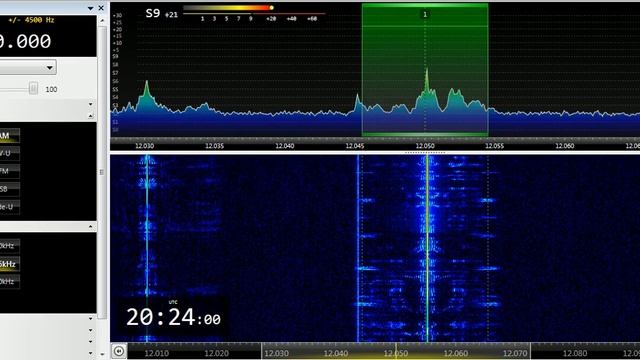Click 12.010 on the bottom navigation scale
The image size is (640, 360).
click(x=156, y=353)
